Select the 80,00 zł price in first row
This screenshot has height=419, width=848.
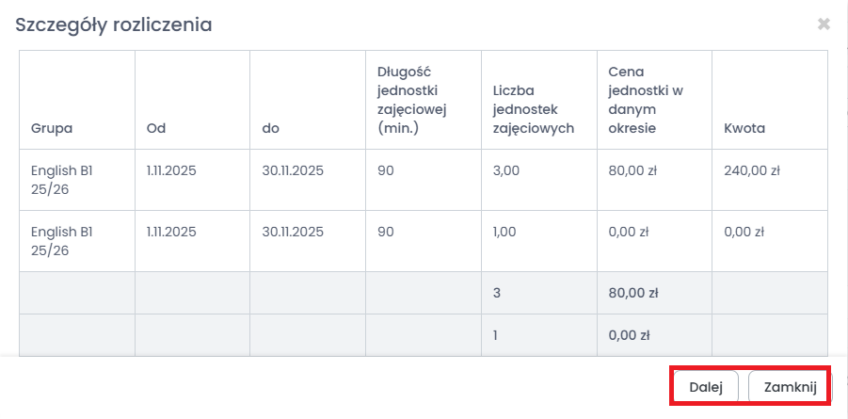pos(632,171)
